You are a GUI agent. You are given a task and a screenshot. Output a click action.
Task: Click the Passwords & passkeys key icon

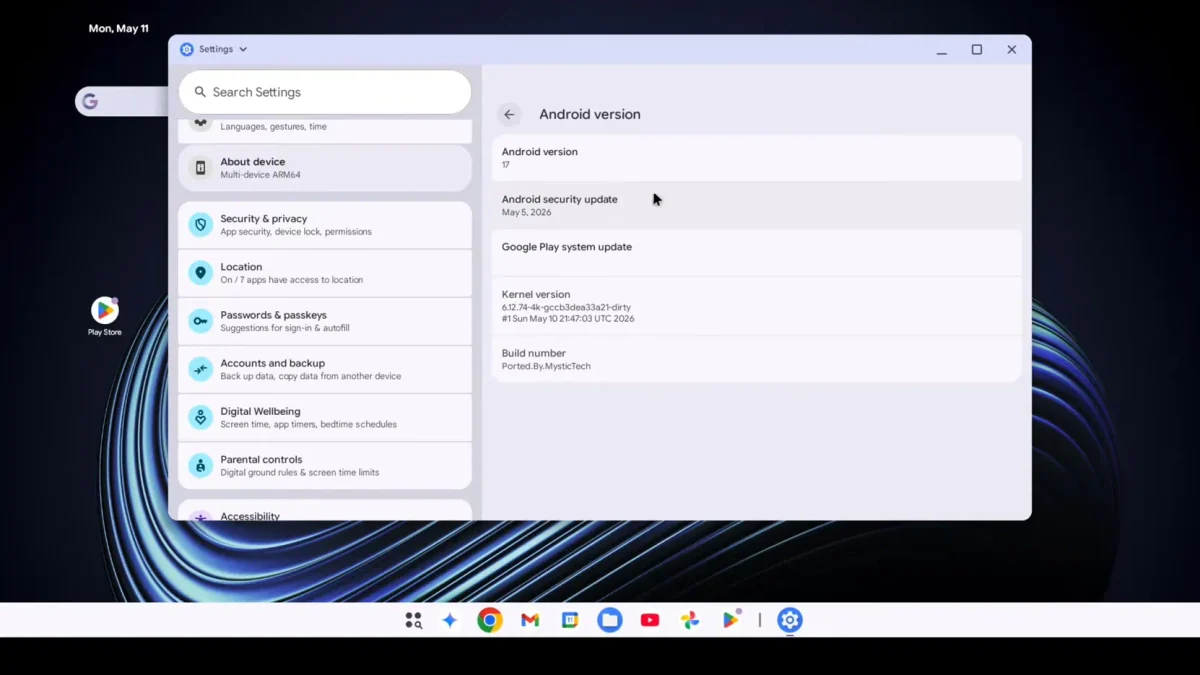201,321
